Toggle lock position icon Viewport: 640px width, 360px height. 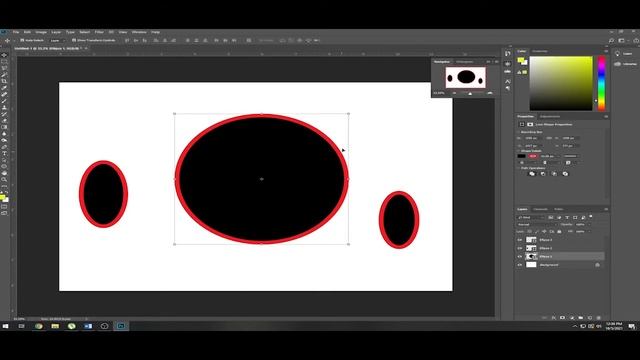point(544,231)
